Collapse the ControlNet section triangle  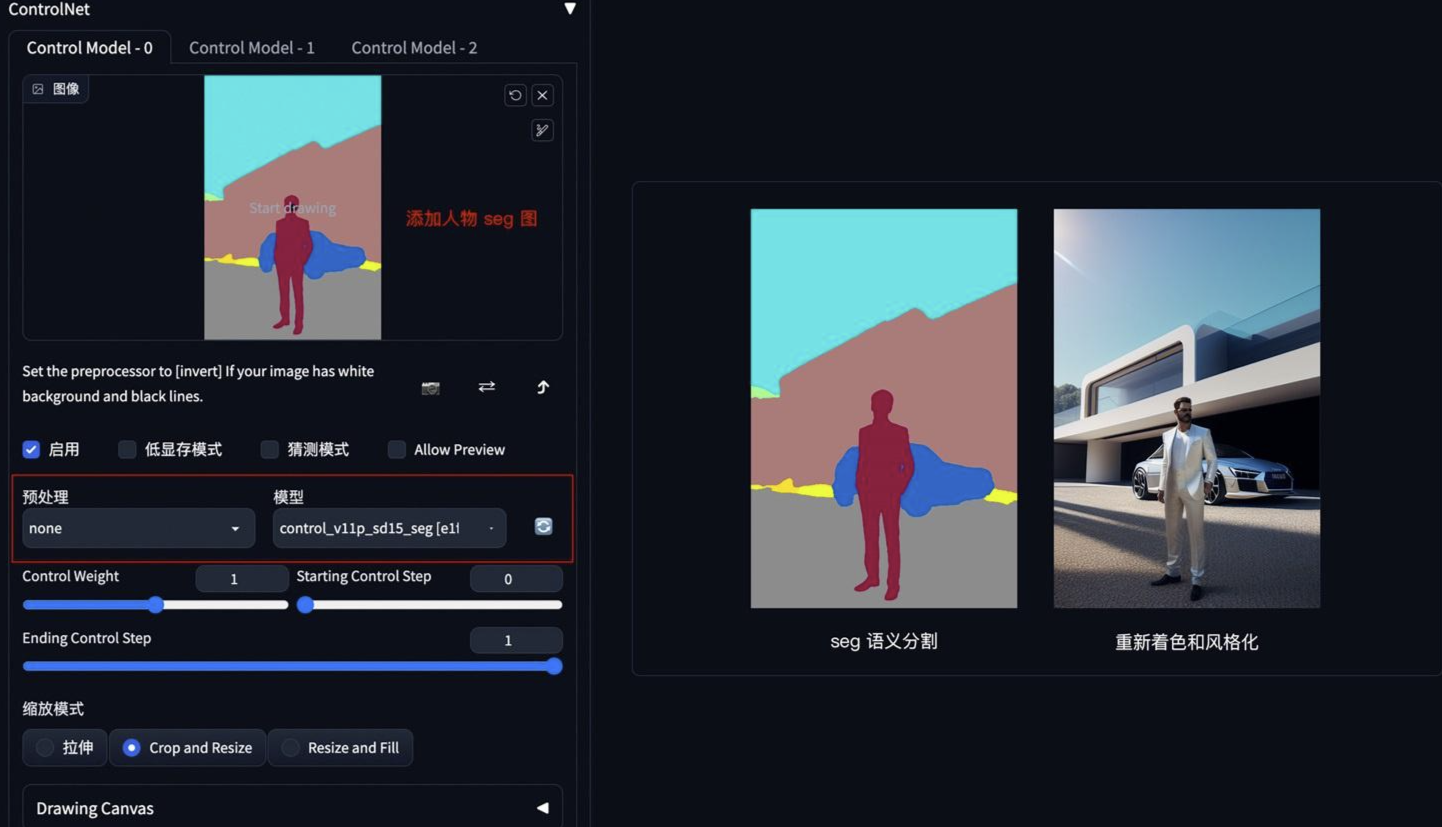pyautogui.click(x=569, y=9)
